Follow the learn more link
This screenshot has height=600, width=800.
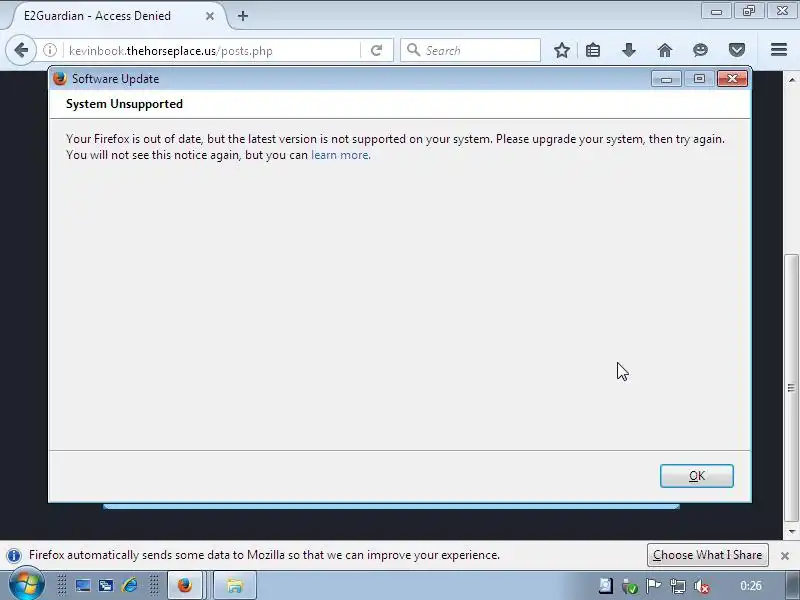coord(340,155)
